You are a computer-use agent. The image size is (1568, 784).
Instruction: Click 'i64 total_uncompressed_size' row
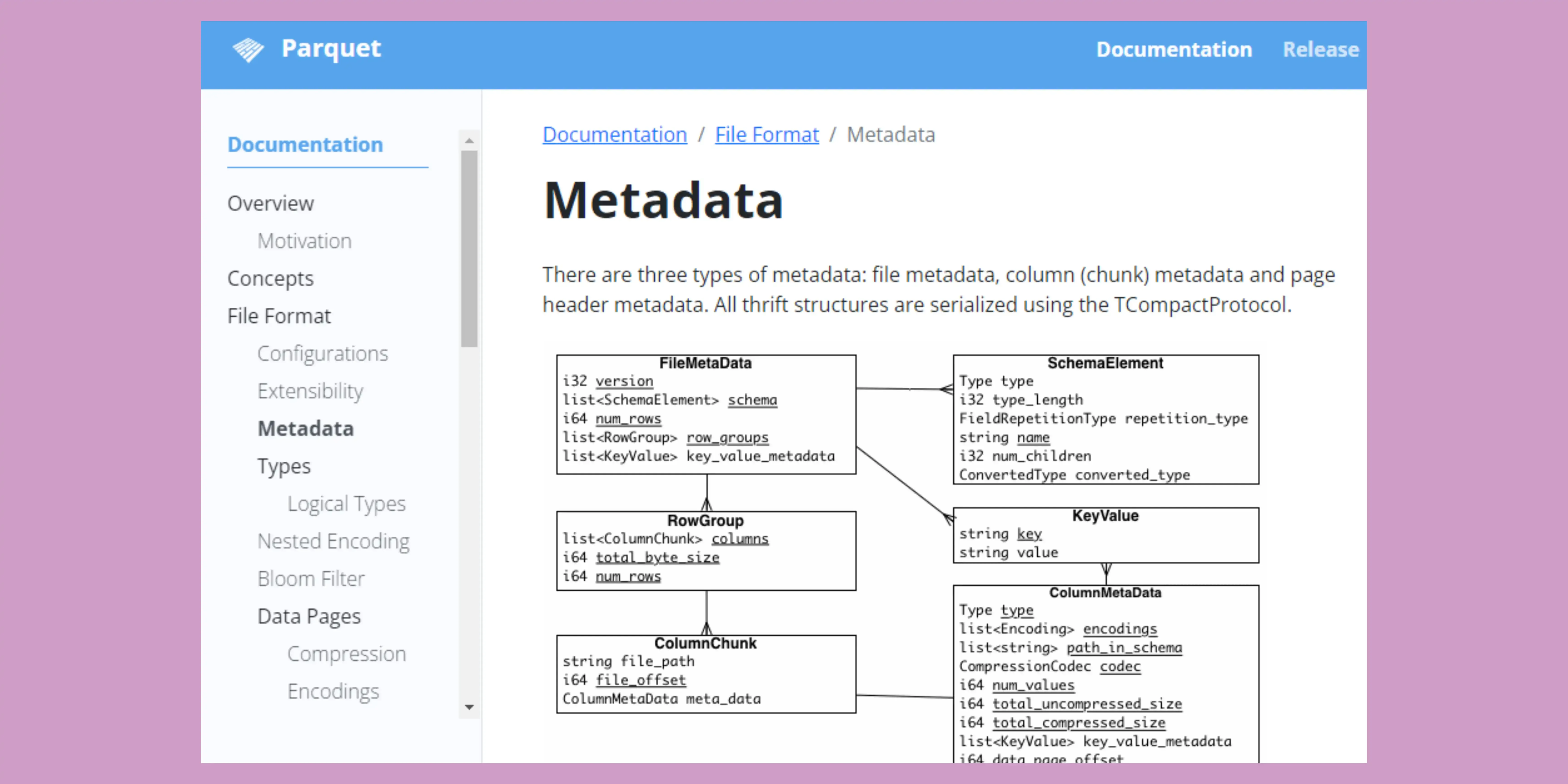click(1071, 704)
